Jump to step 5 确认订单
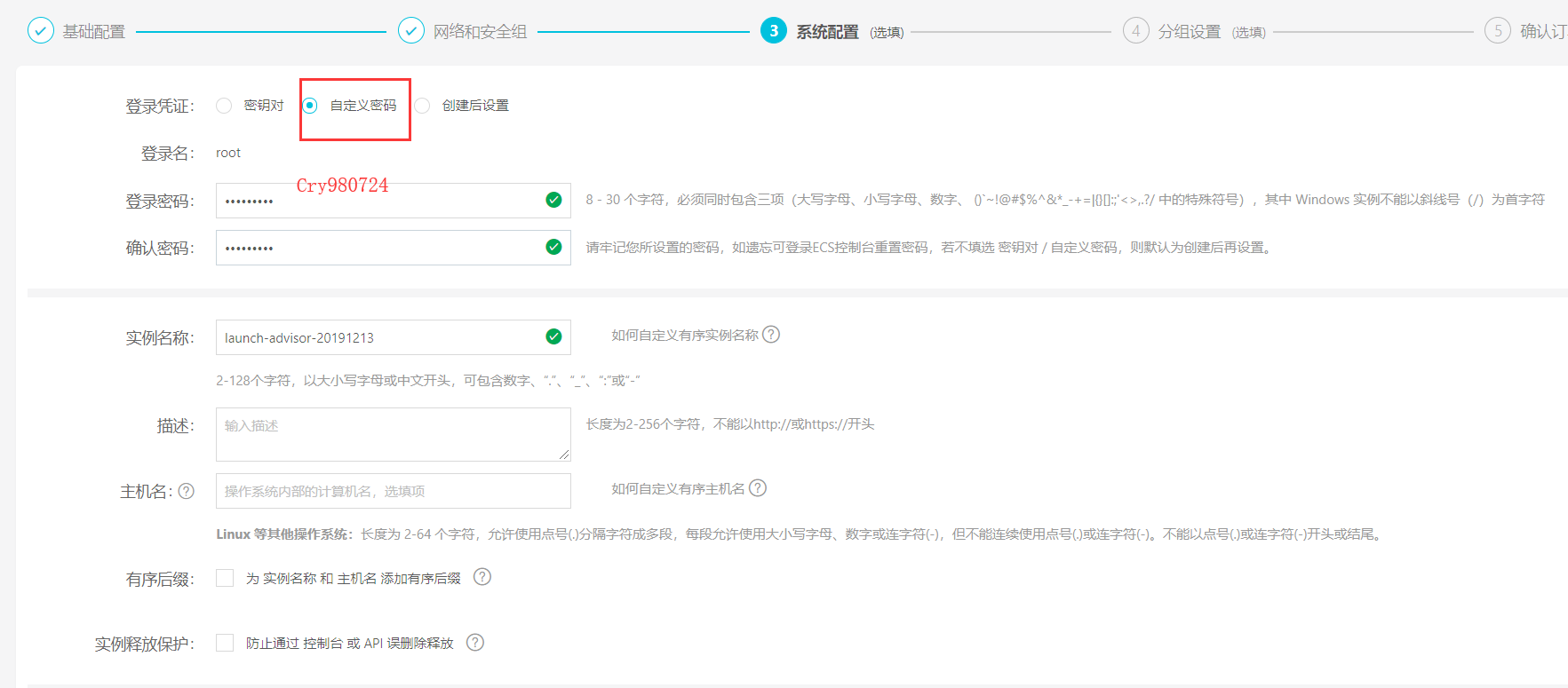Image resolution: width=1568 pixels, height=688 pixels. pyautogui.click(x=1543, y=32)
